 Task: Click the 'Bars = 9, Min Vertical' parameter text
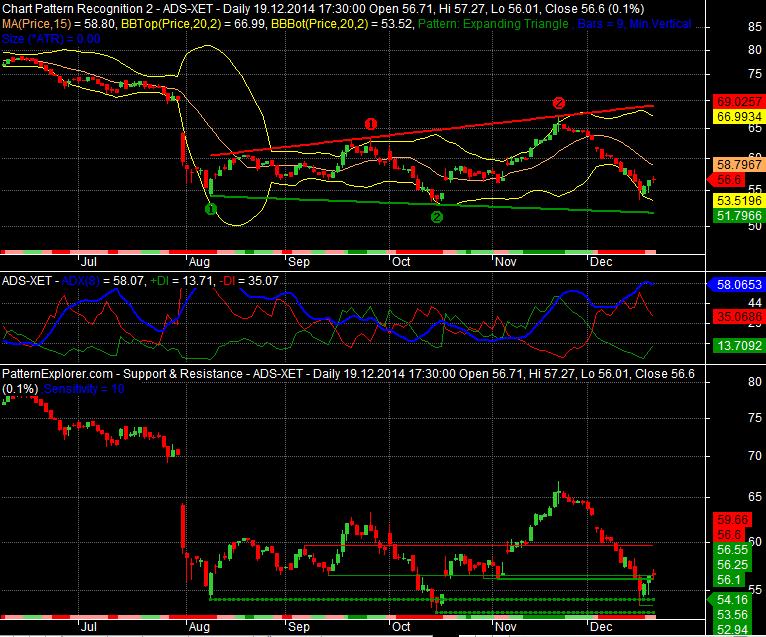click(634, 23)
